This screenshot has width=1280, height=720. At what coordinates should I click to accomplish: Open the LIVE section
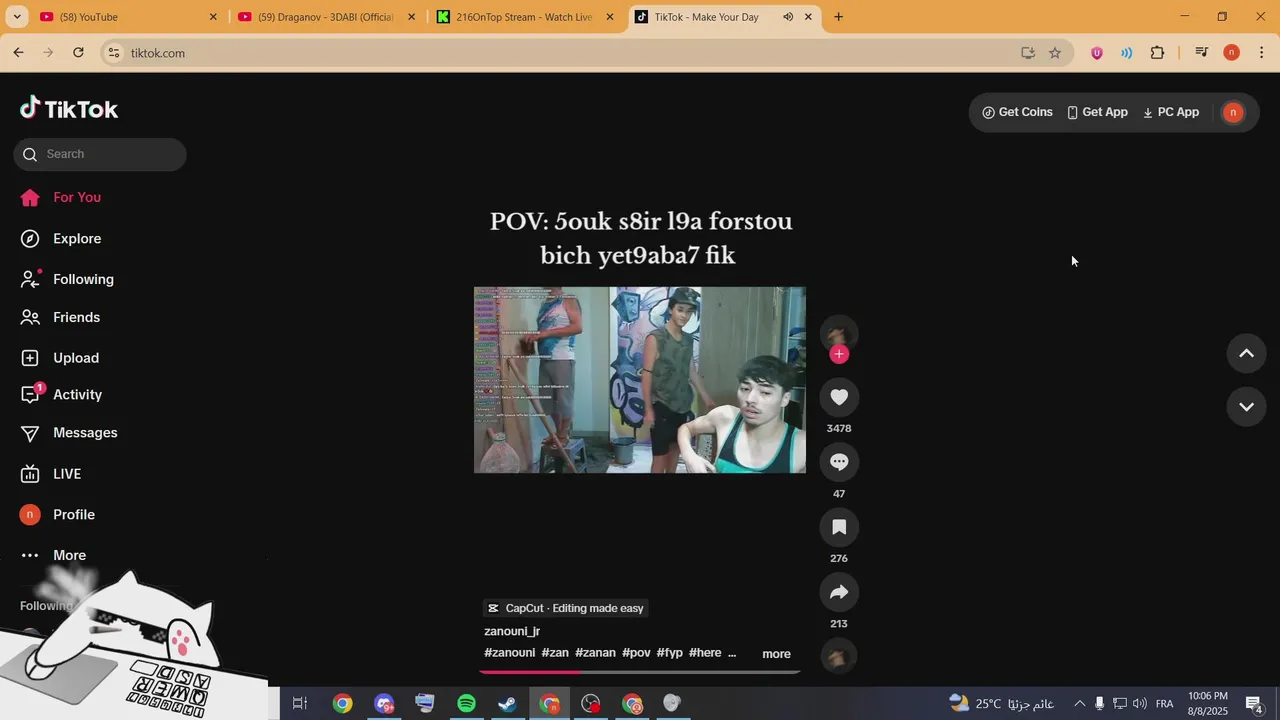pyautogui.click(x=52, y=474)
